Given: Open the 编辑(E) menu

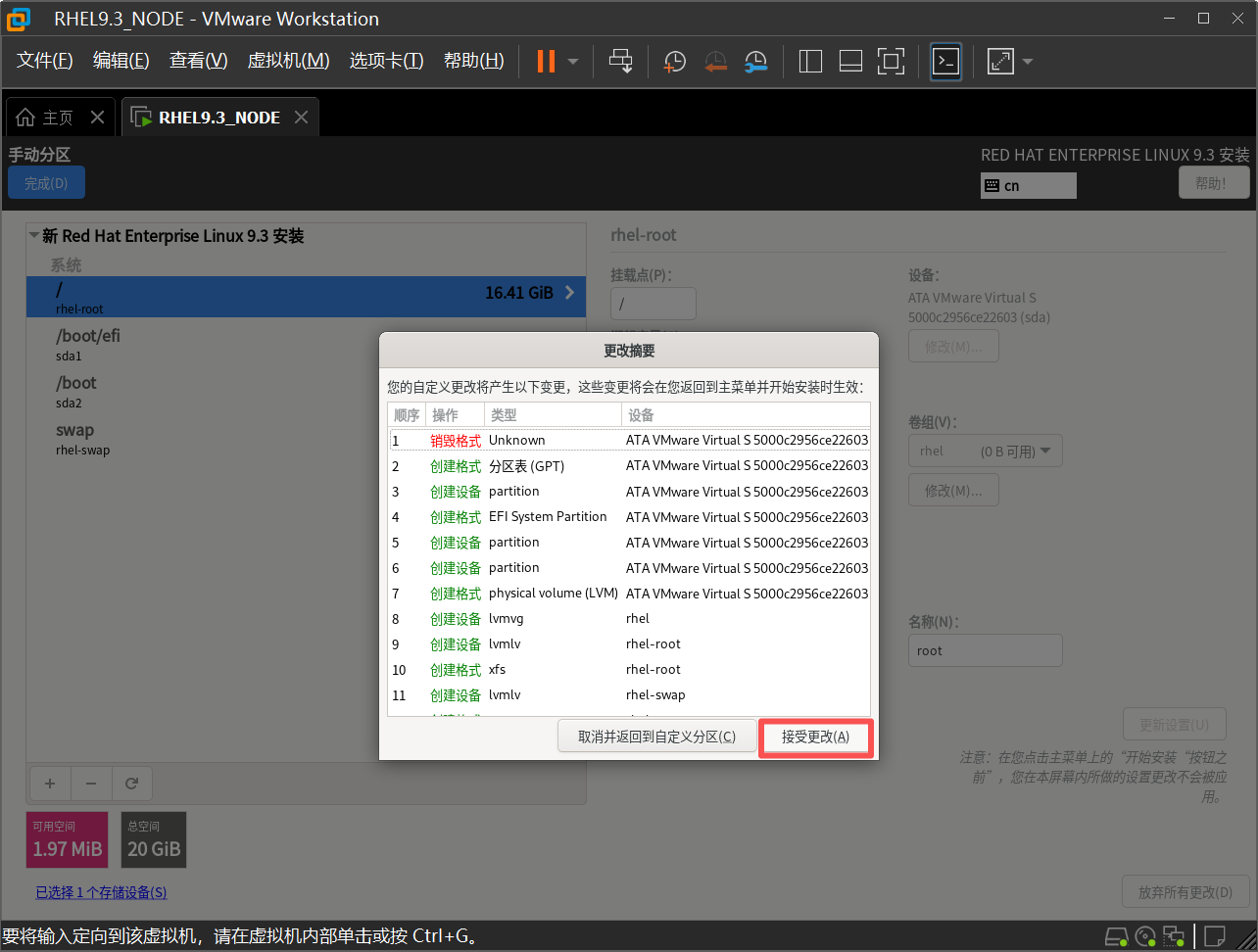Looking at the screenshot, I should click(121, 61).
